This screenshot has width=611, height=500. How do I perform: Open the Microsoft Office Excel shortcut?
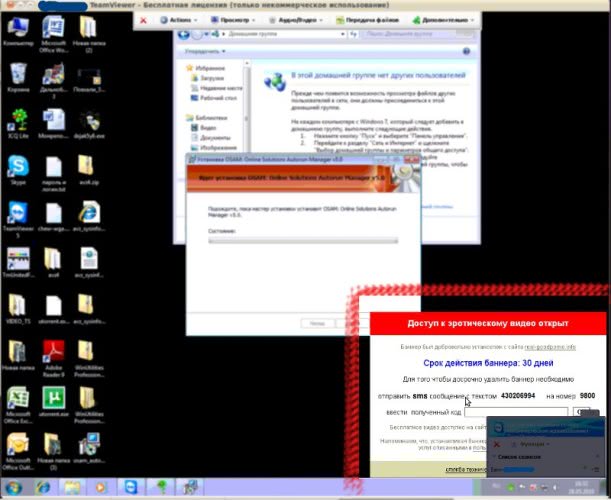pos(18,405)
